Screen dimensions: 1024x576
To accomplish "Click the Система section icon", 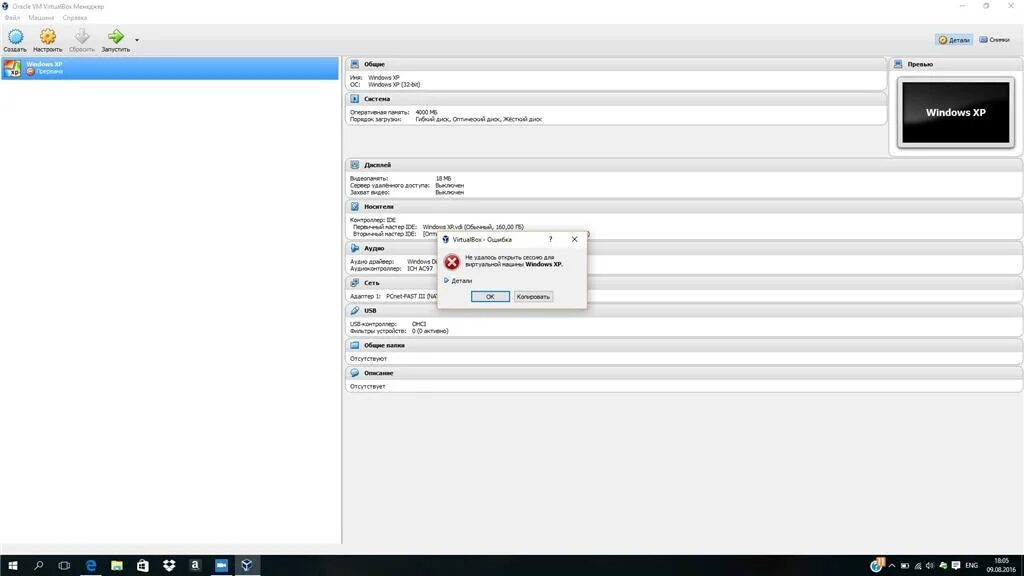I will 355,99.
